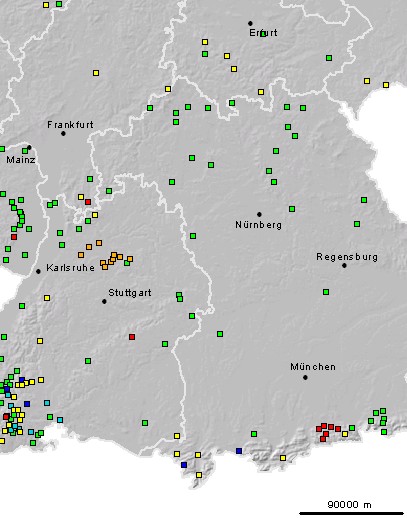Select the green marker beside the Mainz city dot
This screenshot has width=407, height=518.
[x=25, y=151]
